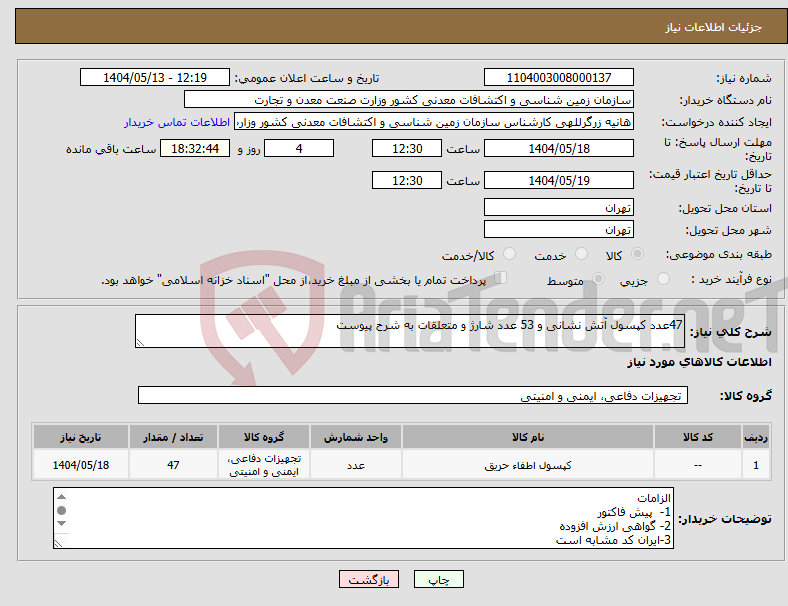
Task: Click the جزئیات اطلاعات نیاز page header
Action: point(714,27)
